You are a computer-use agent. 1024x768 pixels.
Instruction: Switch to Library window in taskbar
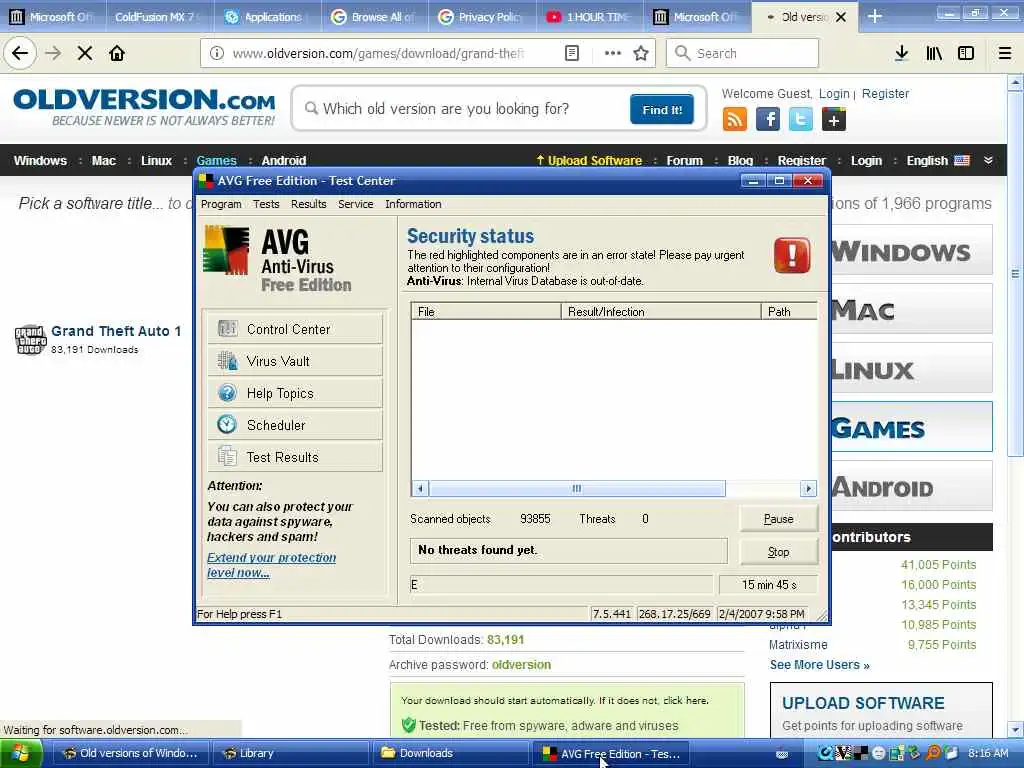point(291,753)
